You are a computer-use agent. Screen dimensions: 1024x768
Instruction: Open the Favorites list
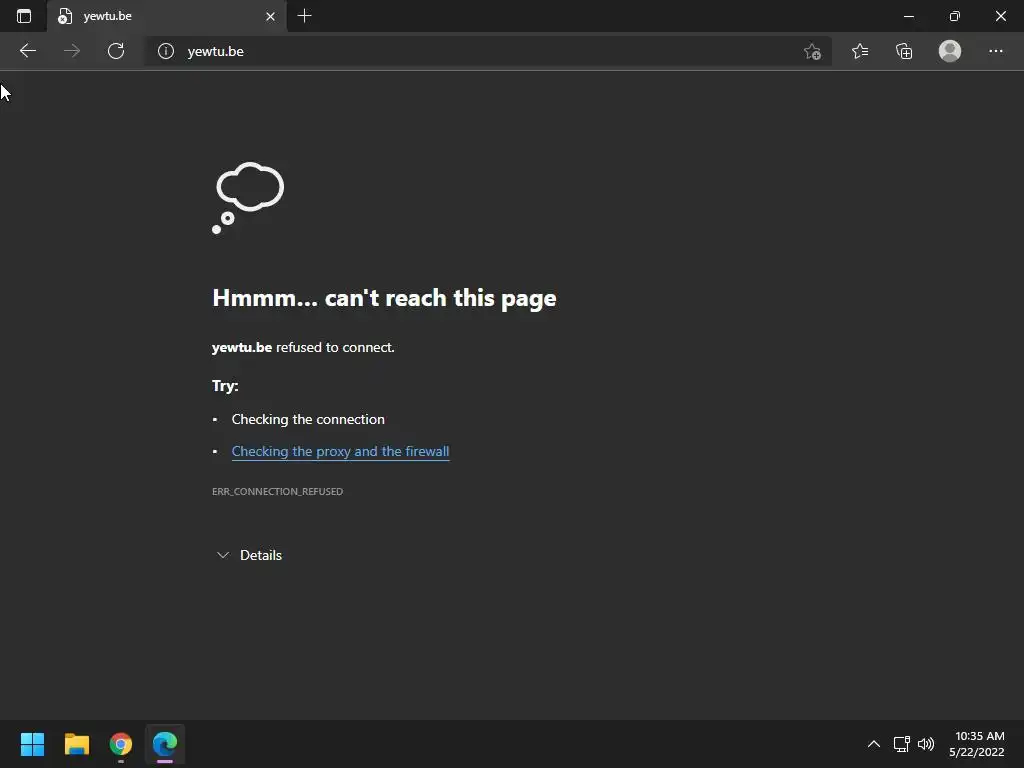[x=860, y=51]
